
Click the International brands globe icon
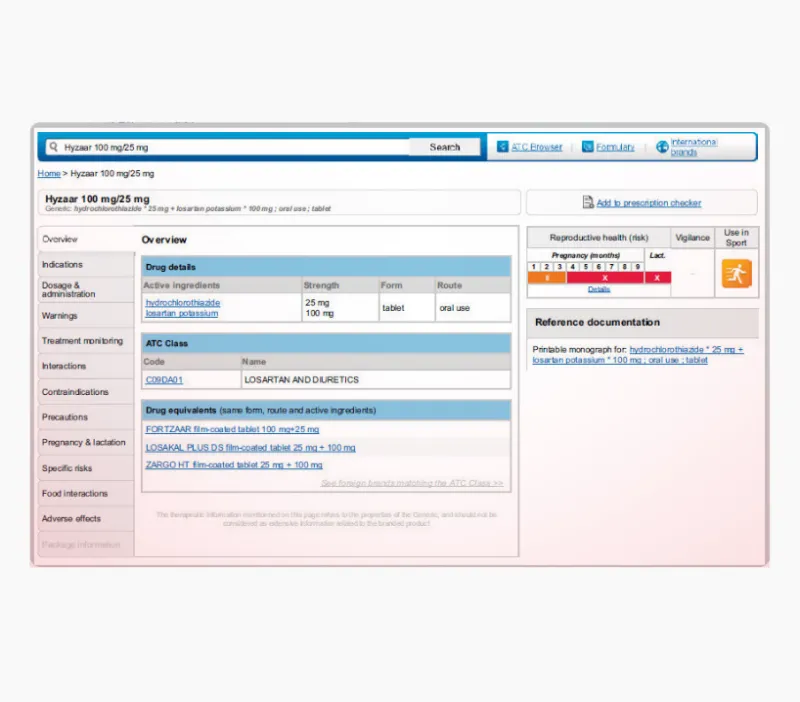[x=662, y=147]
